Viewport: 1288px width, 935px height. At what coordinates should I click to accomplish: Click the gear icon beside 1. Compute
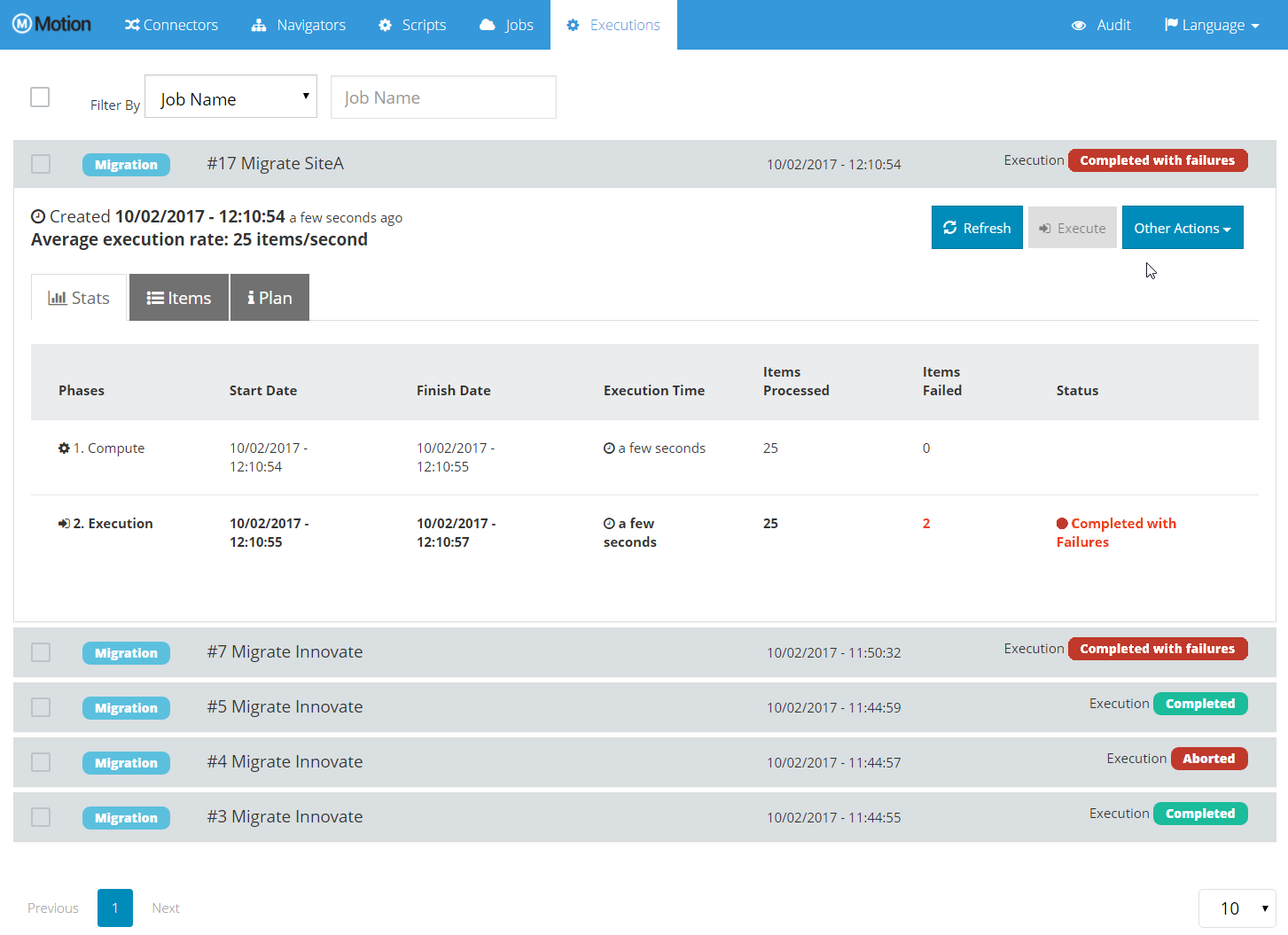(64, 448)
